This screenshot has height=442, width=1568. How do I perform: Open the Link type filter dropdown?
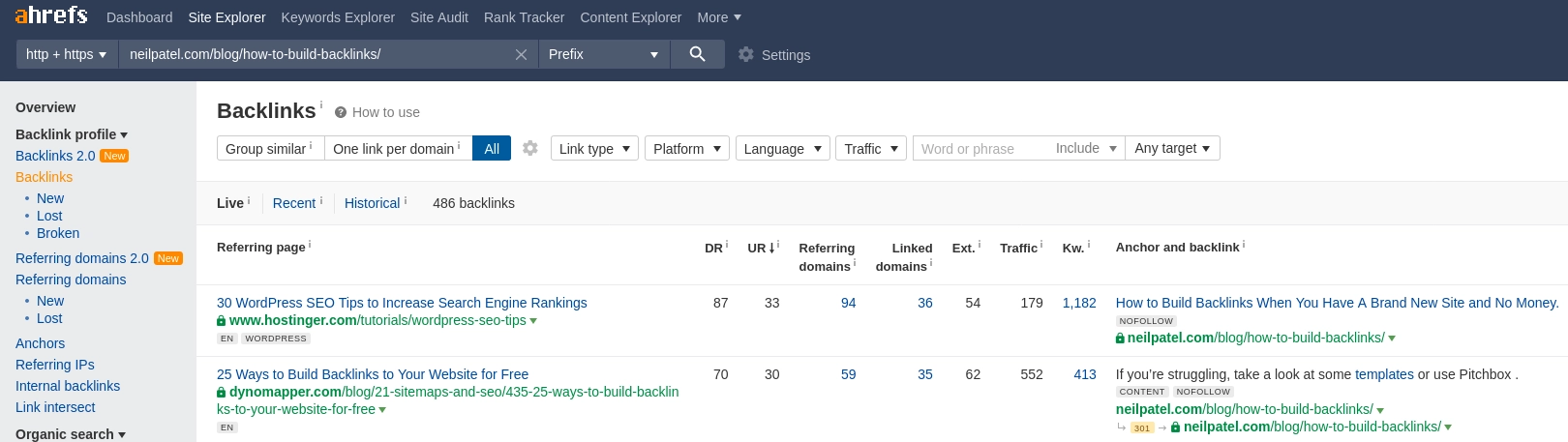pyautogui.click(x=594, y=148)
